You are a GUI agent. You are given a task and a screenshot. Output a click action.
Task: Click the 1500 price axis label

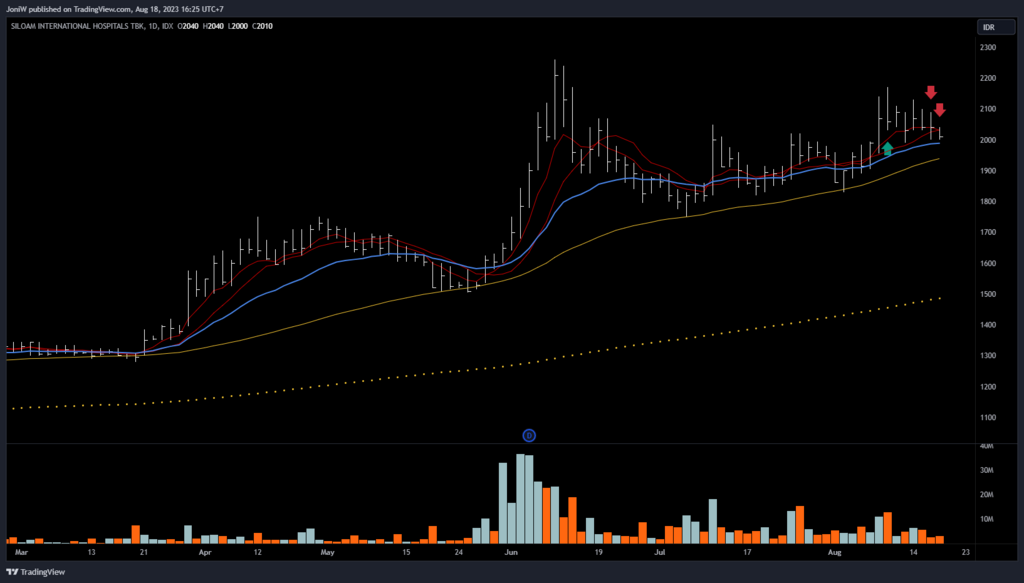point(988,295)
